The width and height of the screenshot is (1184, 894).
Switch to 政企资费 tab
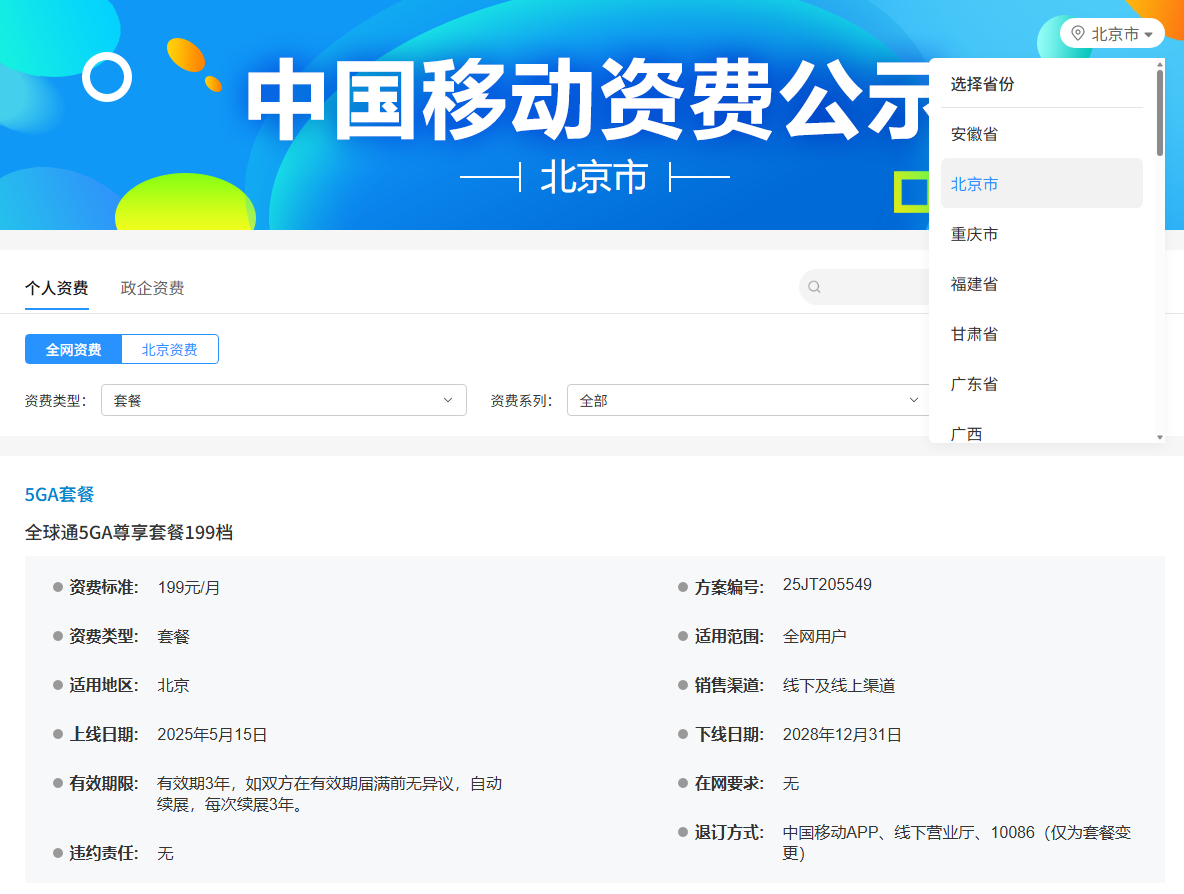coord(152,288)
